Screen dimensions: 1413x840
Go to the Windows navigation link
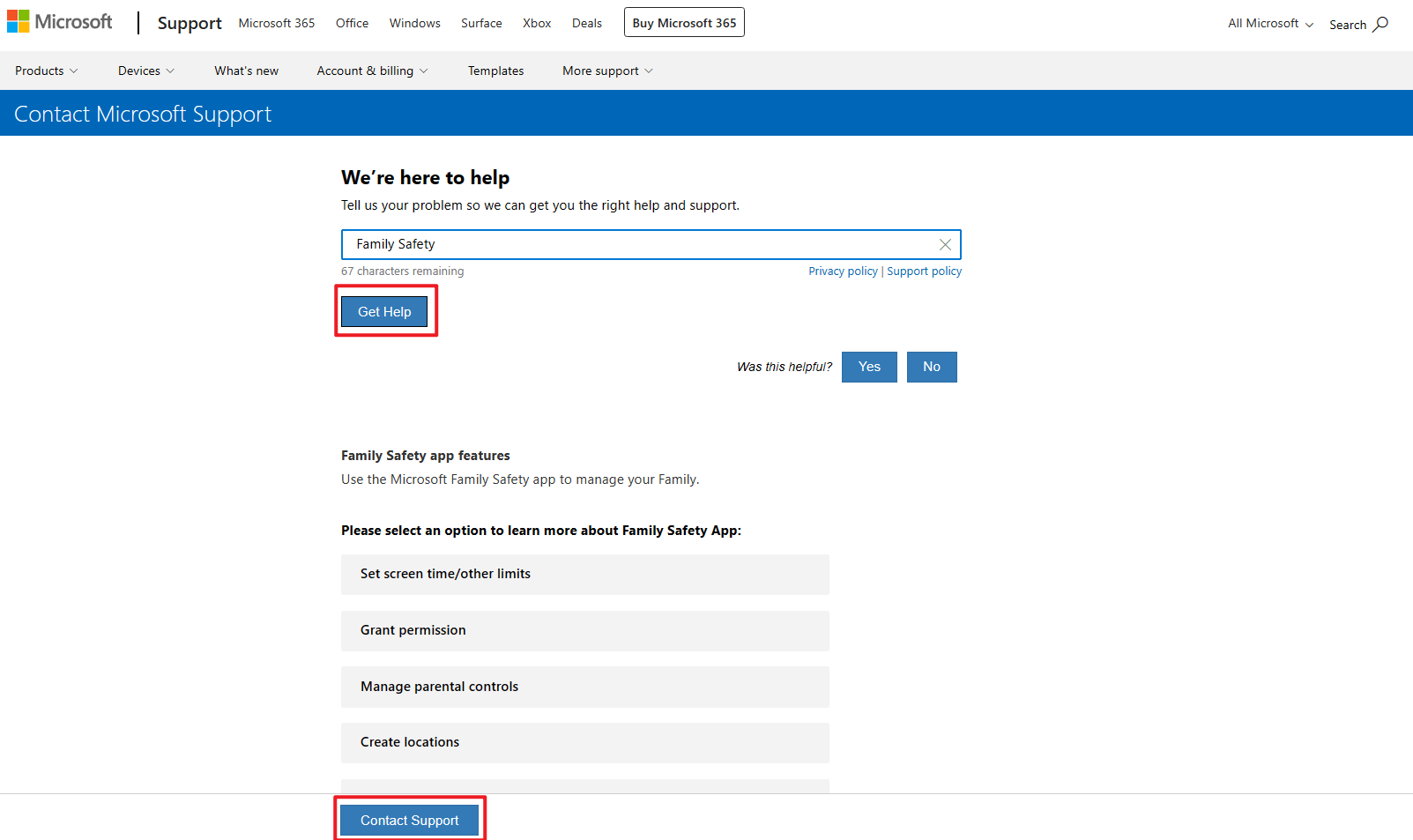pyautogui.click(x=415, y=23)
